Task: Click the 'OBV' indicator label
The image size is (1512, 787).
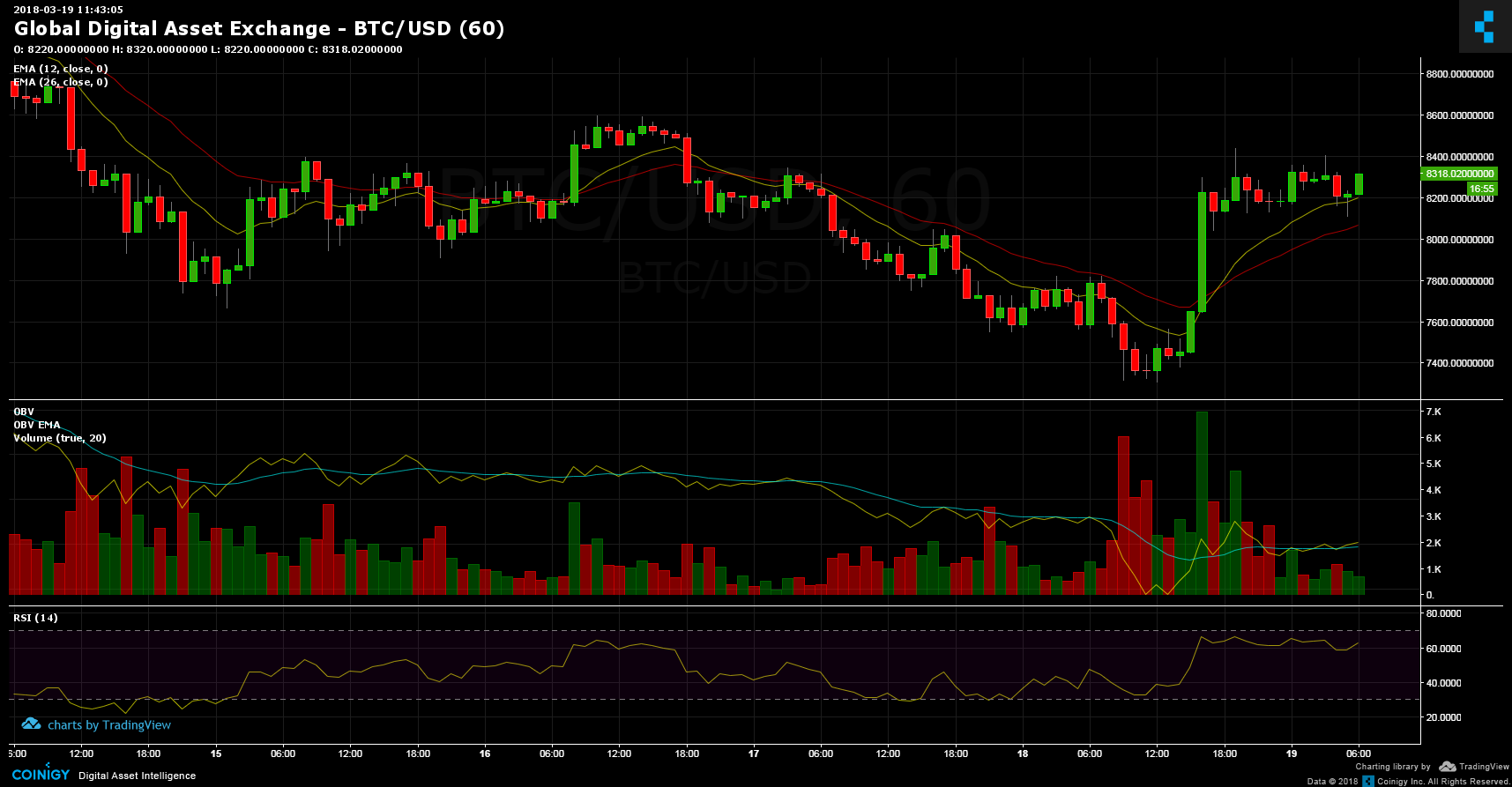Action: (x=24, y=412)
